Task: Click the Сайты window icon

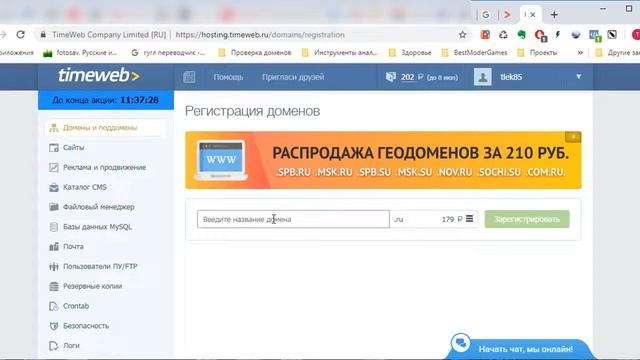Action: (54, 147)
